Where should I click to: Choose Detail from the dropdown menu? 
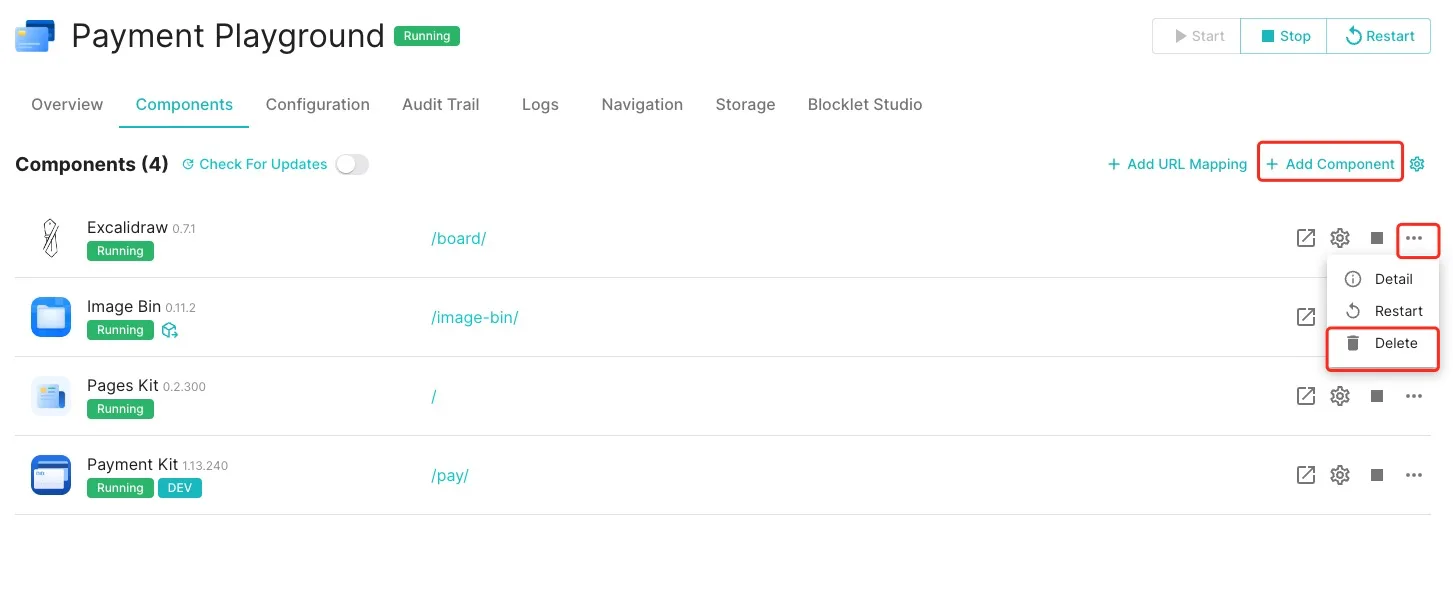(1382, 279)
